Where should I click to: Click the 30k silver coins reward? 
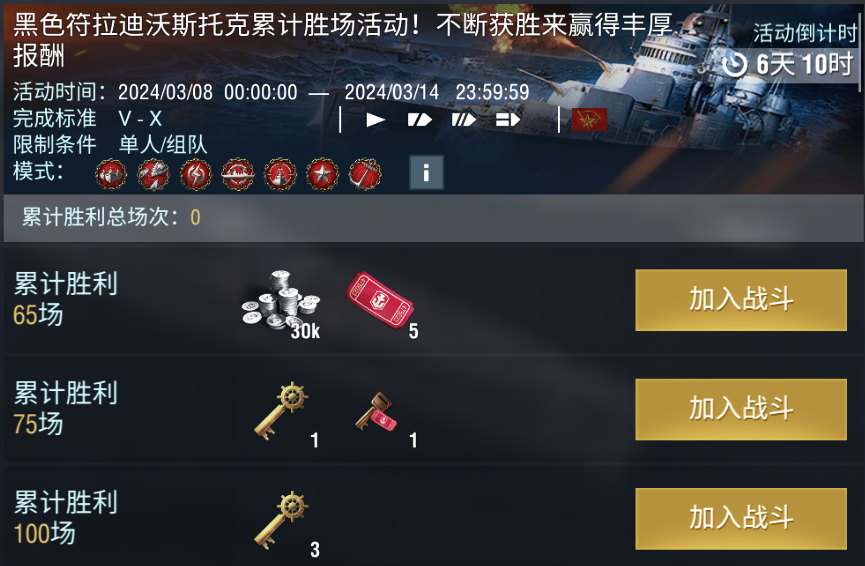click(281, 303)
